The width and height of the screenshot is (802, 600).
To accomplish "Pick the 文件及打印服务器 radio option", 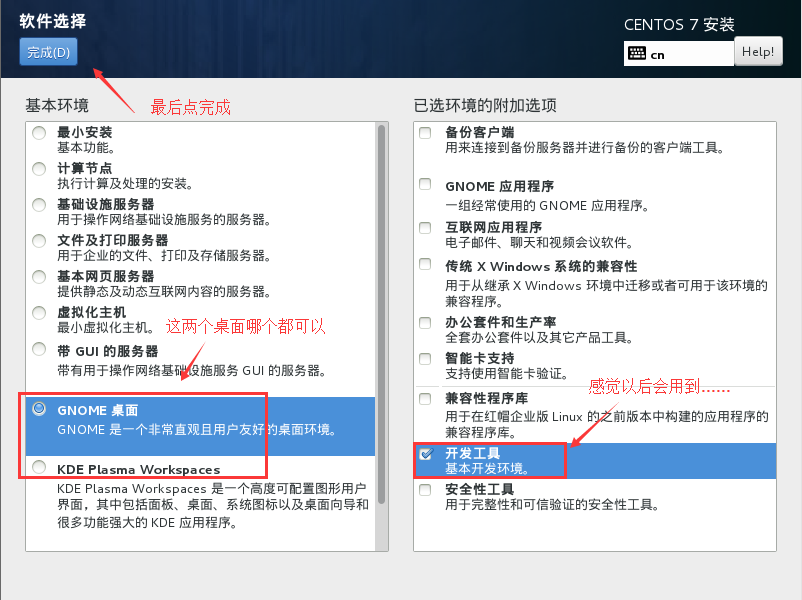I will pyautogui.click(x=39, y=241).
